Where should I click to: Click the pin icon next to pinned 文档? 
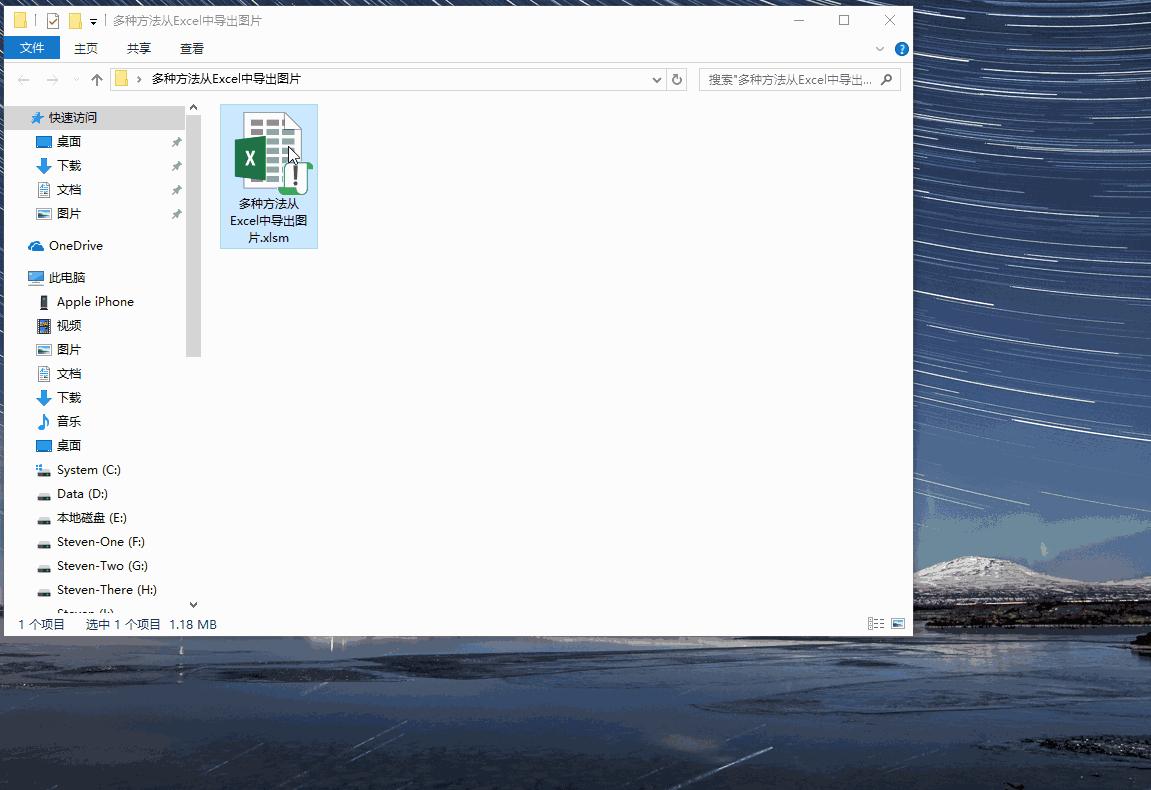click(176, 190)
